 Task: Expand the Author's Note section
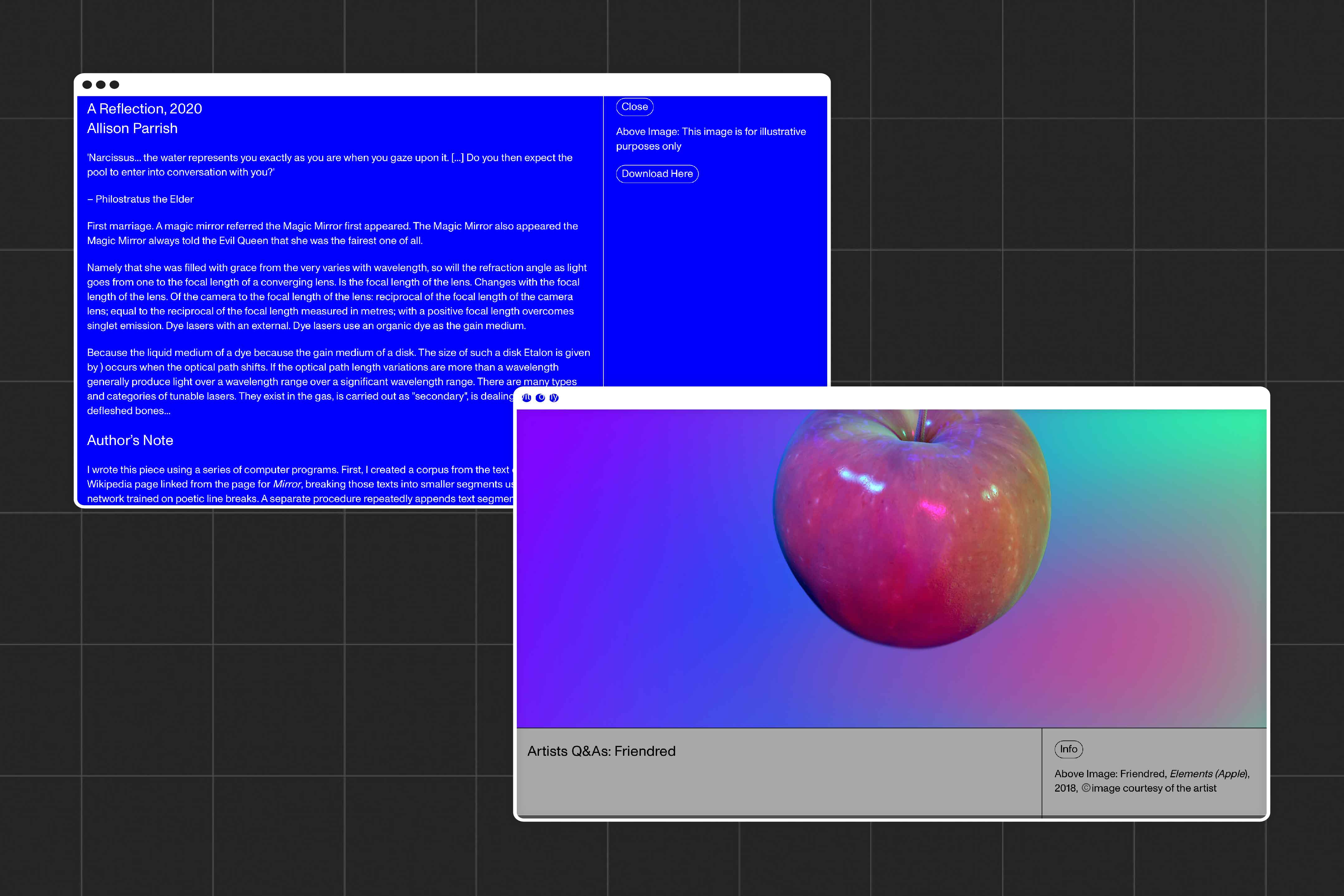130,440
